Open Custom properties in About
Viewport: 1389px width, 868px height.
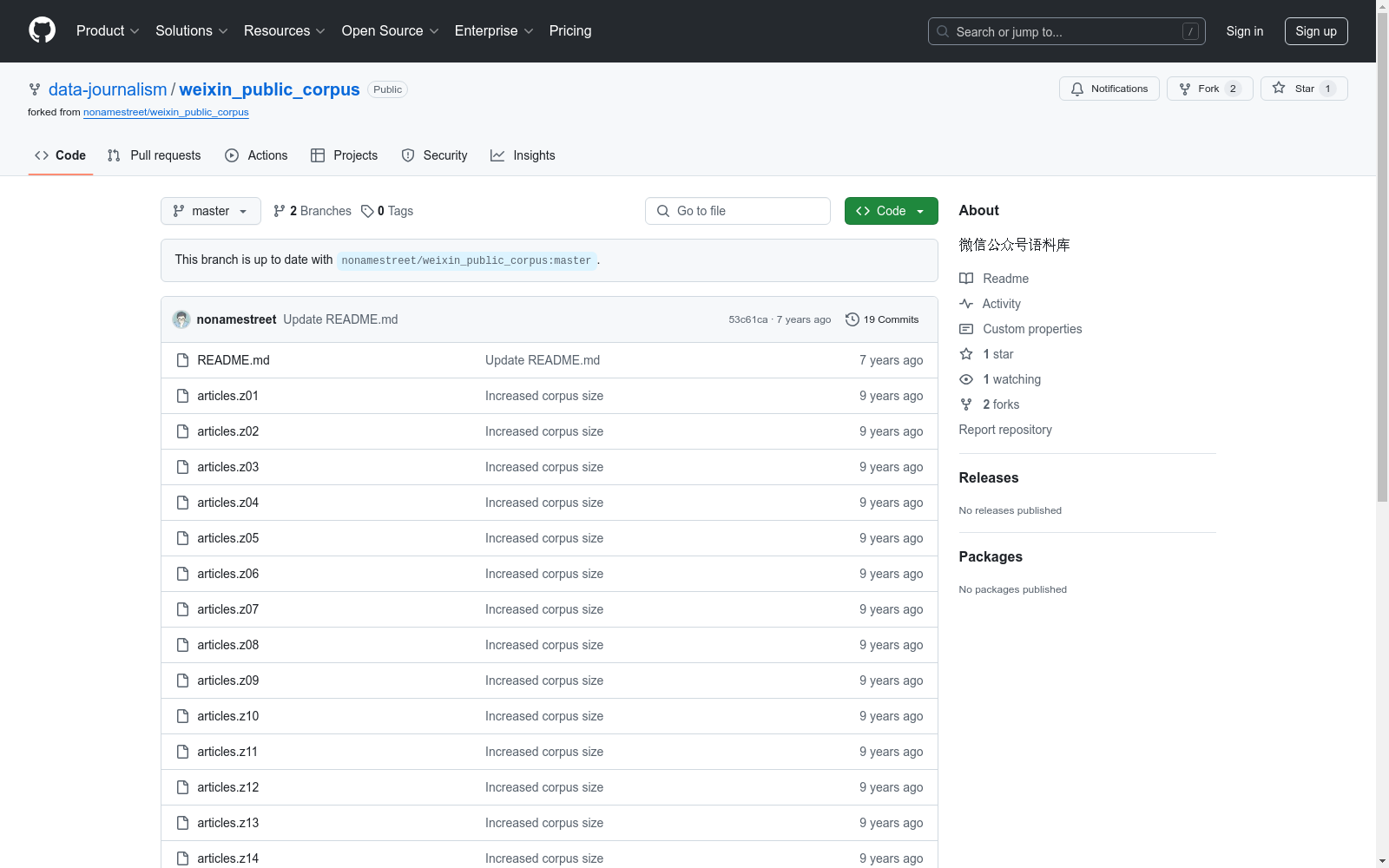click(x=1021, y=329)
